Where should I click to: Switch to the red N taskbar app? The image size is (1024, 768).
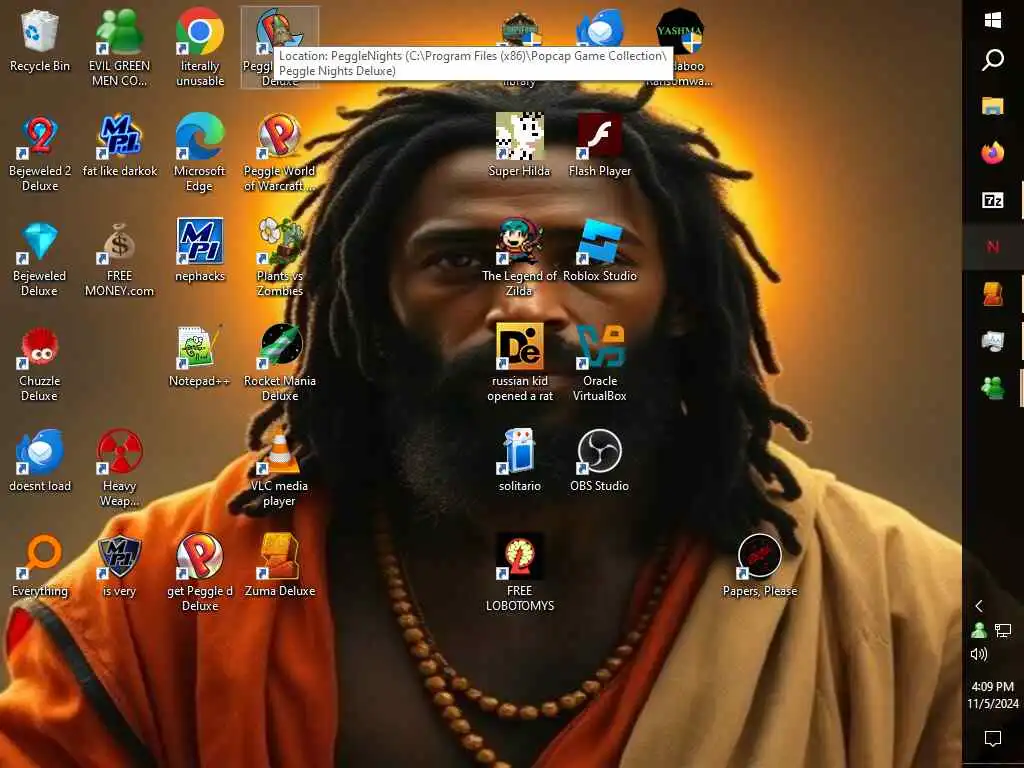pyautogui.click(x=993, y=247)
